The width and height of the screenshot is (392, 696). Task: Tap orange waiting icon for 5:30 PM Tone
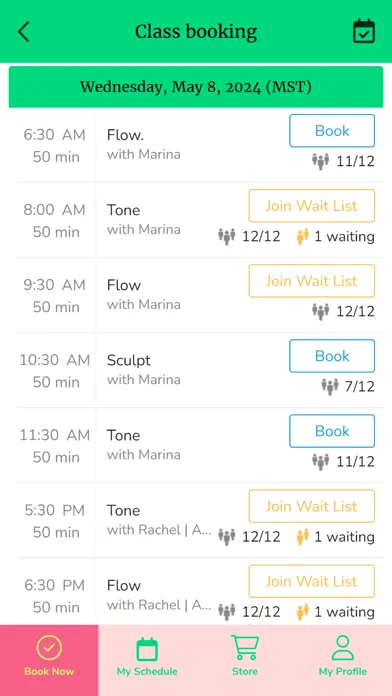coord(303,537)
